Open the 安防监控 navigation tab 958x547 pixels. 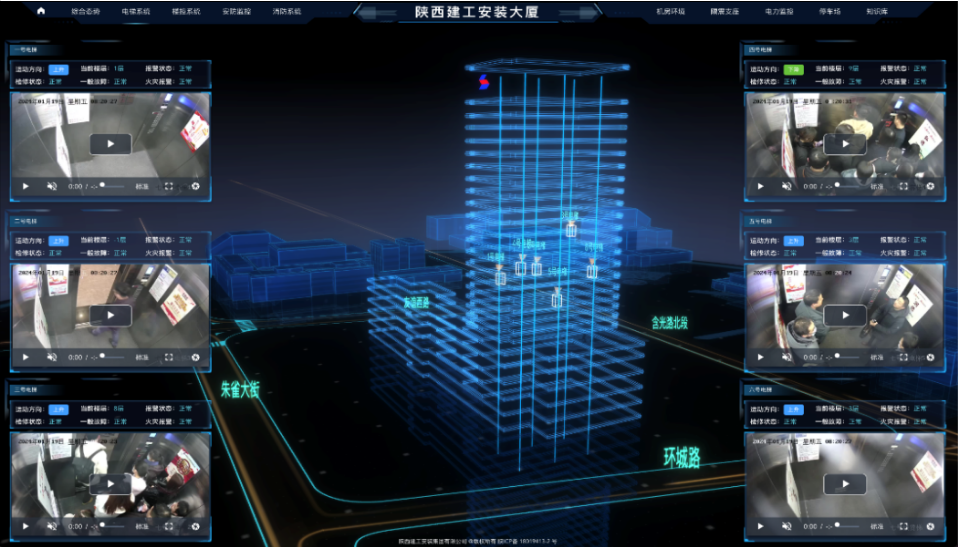tap(236, 12)
